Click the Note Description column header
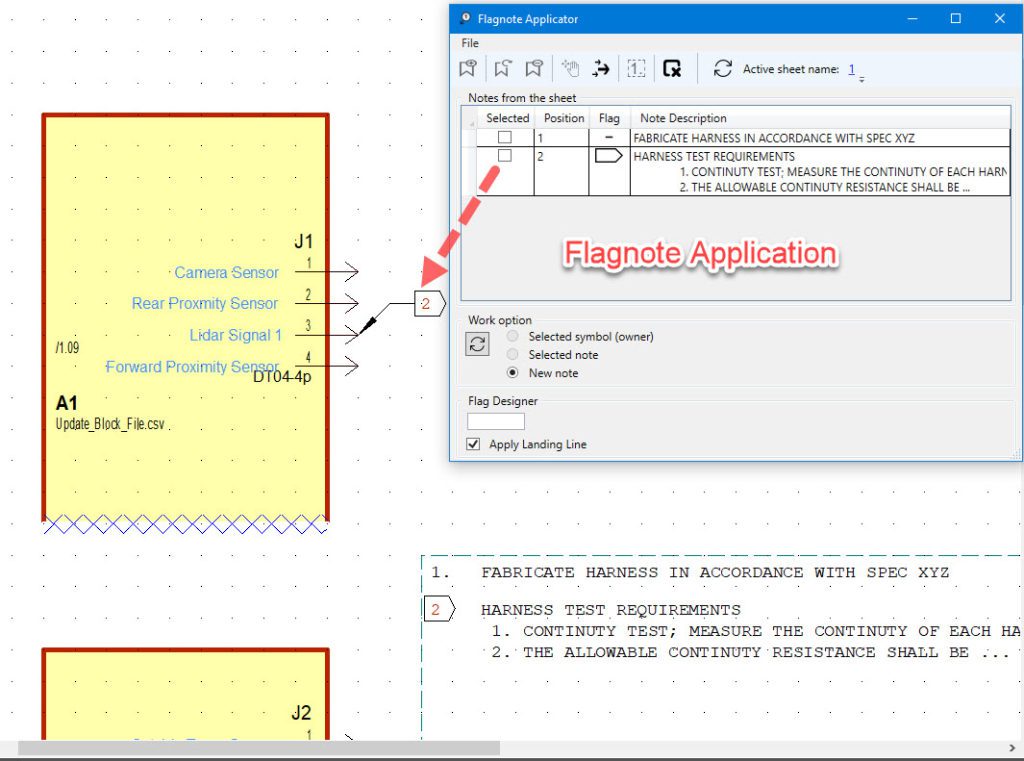Screen dimensions: 1024x761 (x=683, y=118)
